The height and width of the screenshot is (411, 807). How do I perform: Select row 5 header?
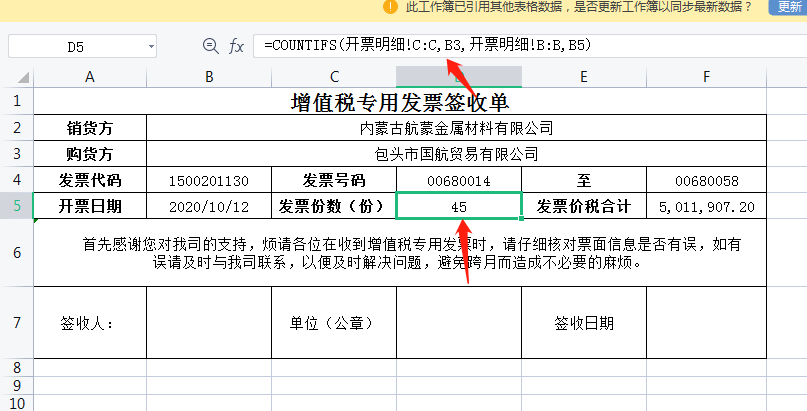tap(16, 206)
